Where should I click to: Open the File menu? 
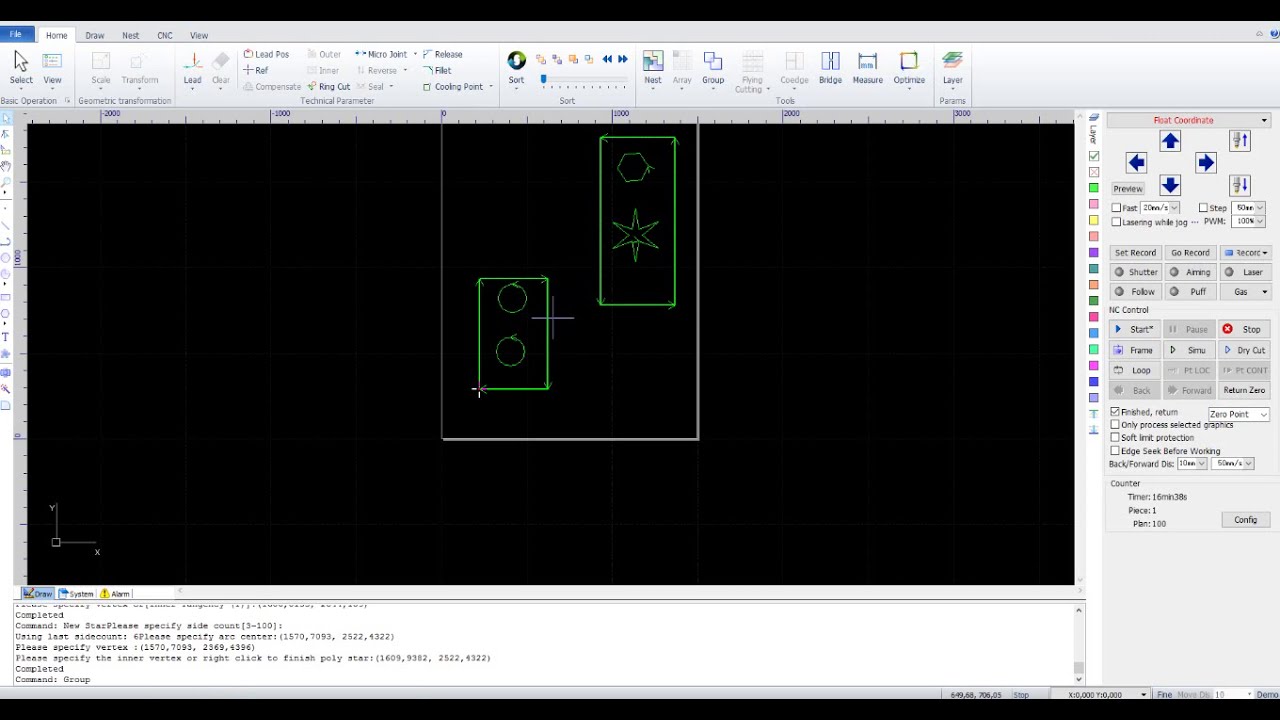coord(16,35)
